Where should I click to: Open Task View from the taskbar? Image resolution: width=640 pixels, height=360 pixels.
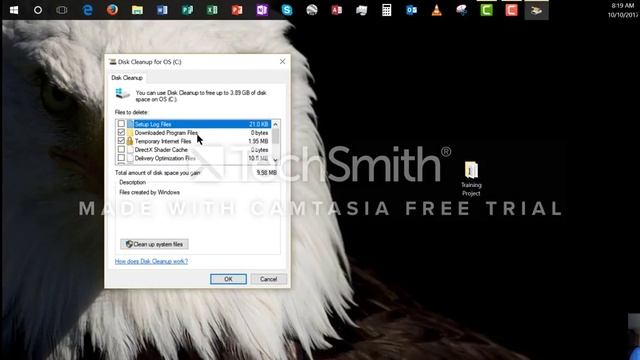tap(62, 10)
